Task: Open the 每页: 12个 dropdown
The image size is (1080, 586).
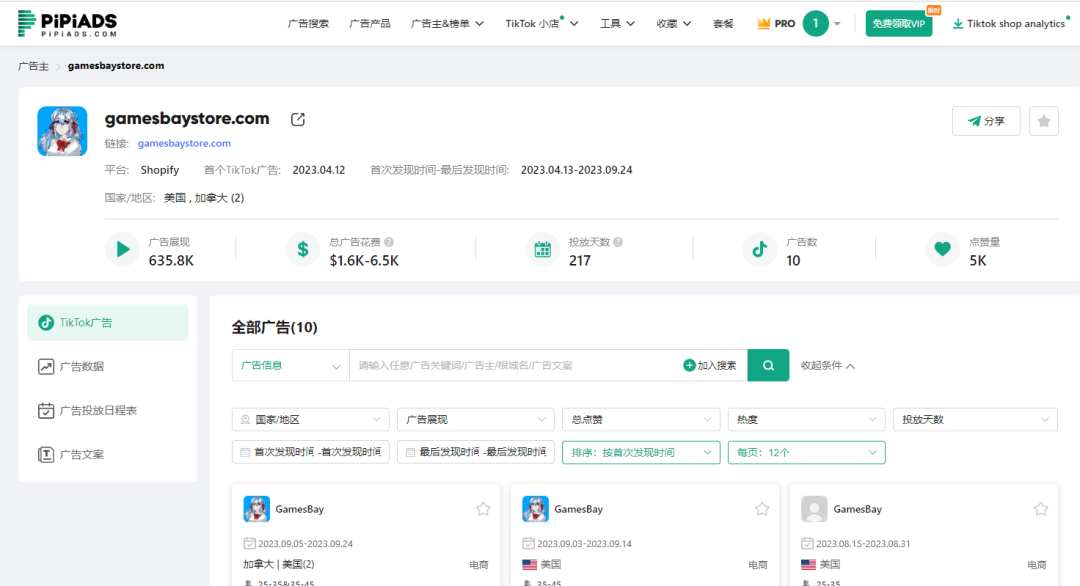Action: 806,452
